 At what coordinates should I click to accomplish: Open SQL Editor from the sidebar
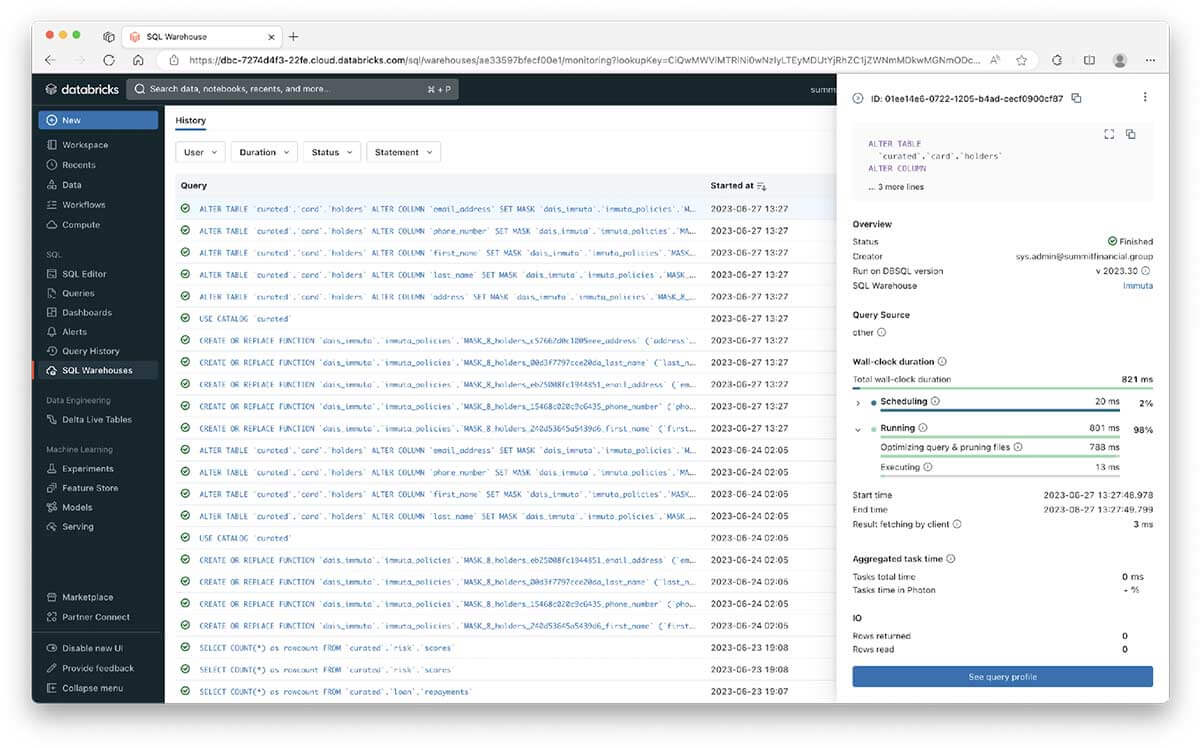(x=84, y=274)
